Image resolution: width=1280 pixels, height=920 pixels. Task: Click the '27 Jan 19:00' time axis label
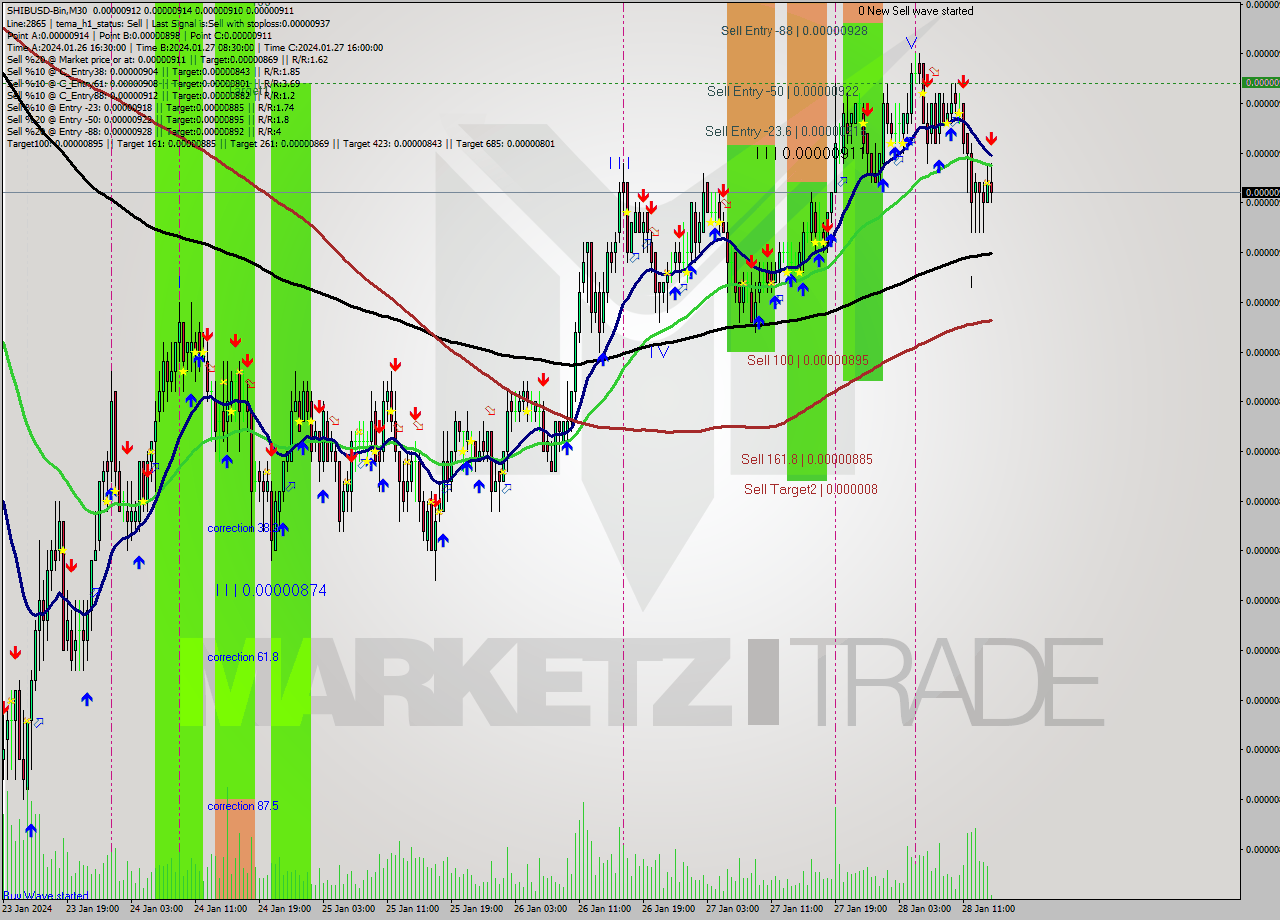[862, 909]
